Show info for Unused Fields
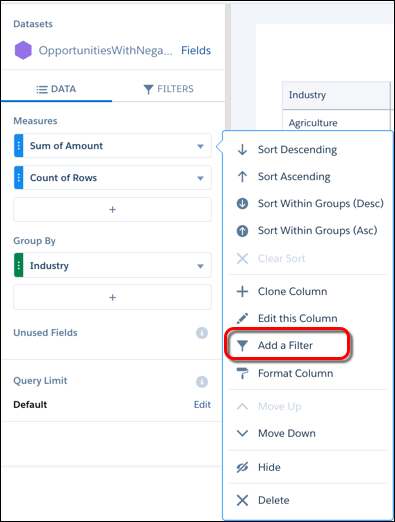 tap(202, 333)
